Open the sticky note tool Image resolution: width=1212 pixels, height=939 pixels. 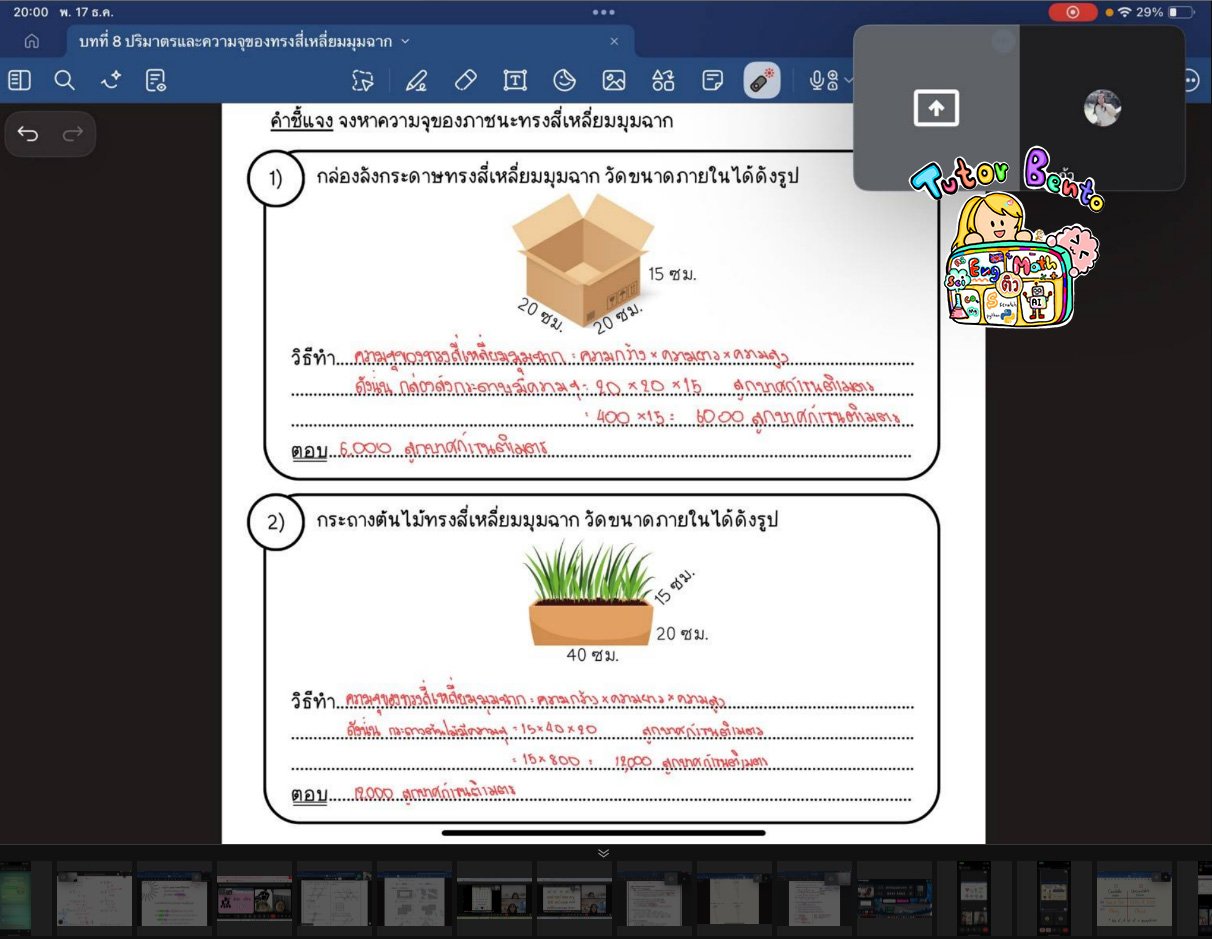coord(712,80)
